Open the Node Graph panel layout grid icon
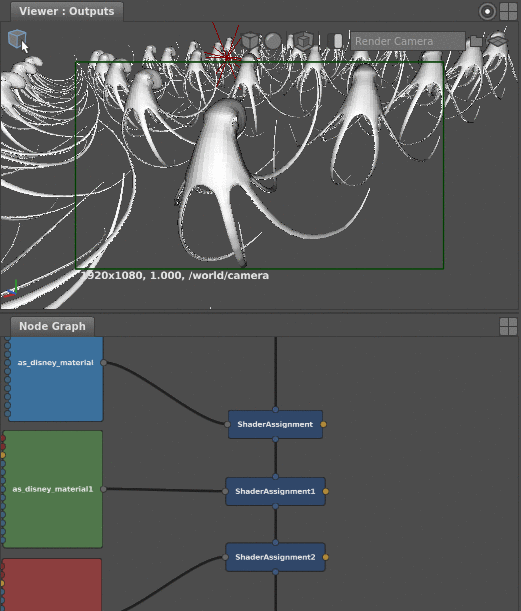The image size is (521, 611). click(508, 326)
